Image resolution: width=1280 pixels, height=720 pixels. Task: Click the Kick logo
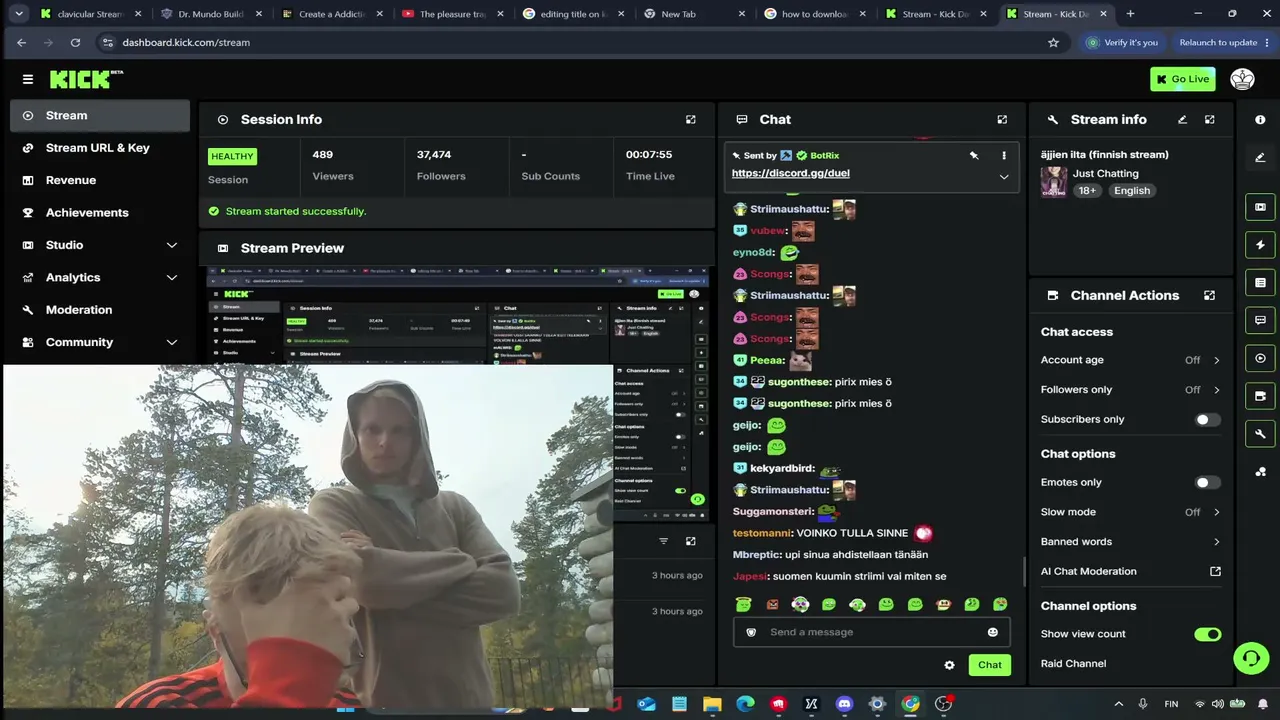(85, 79)
